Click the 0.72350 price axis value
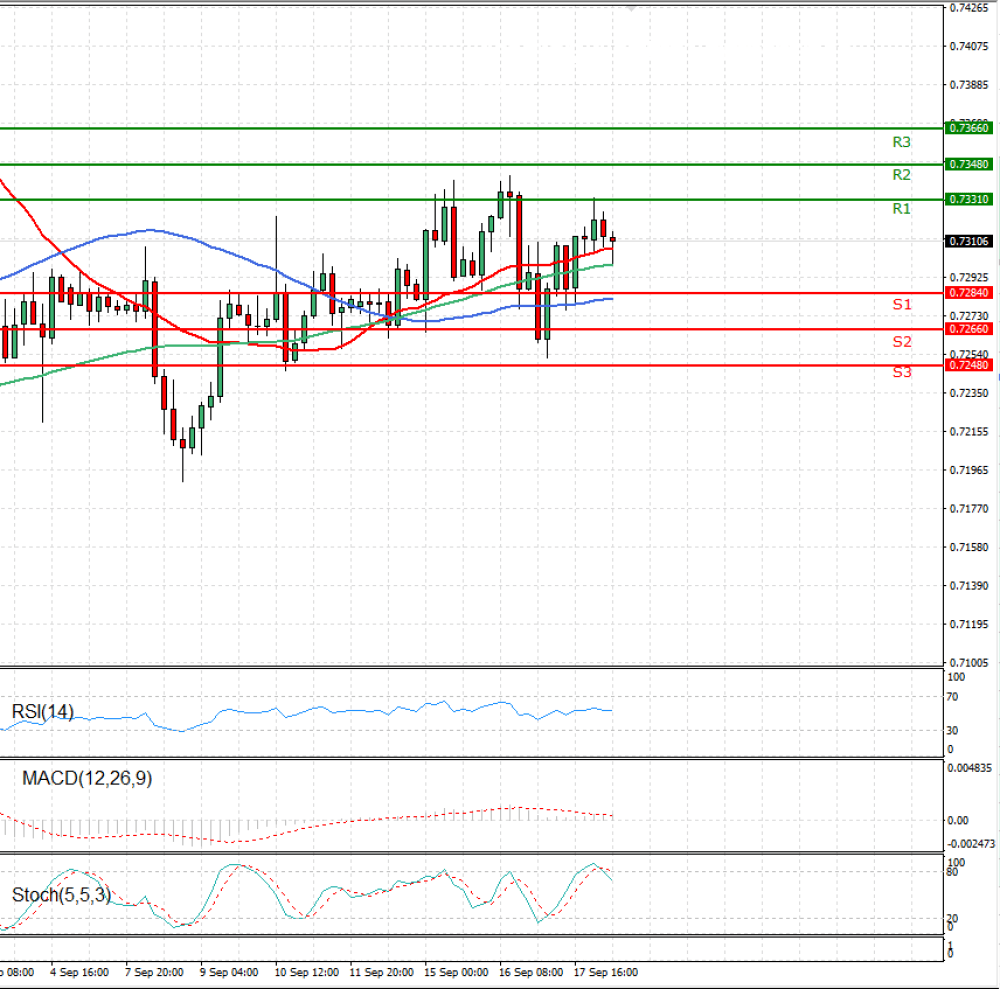Image resolution: width=1000 pixels, height=989 pixels. click(969, 393)
